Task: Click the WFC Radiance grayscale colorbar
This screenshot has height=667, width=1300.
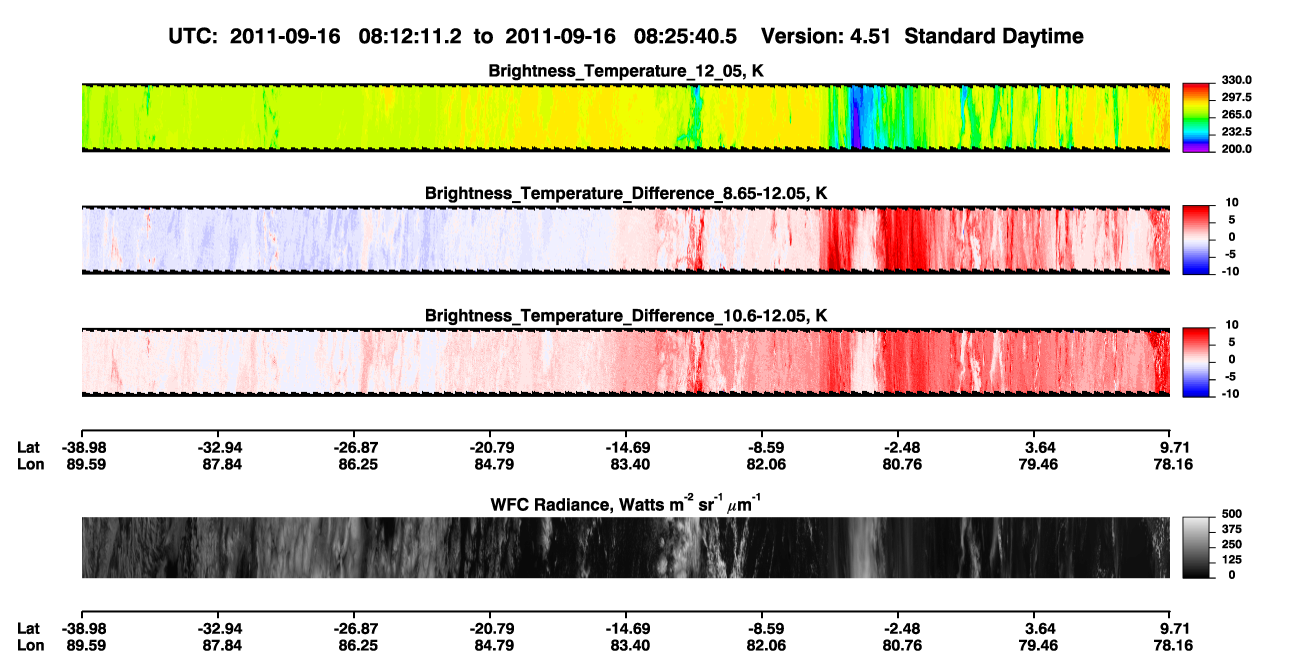Action: pyautogui.click(x=1196, y=546)
